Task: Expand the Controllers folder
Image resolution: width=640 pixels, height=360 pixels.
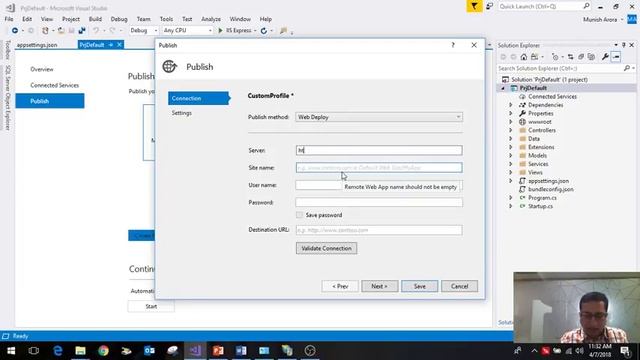Action: point(511,130)
